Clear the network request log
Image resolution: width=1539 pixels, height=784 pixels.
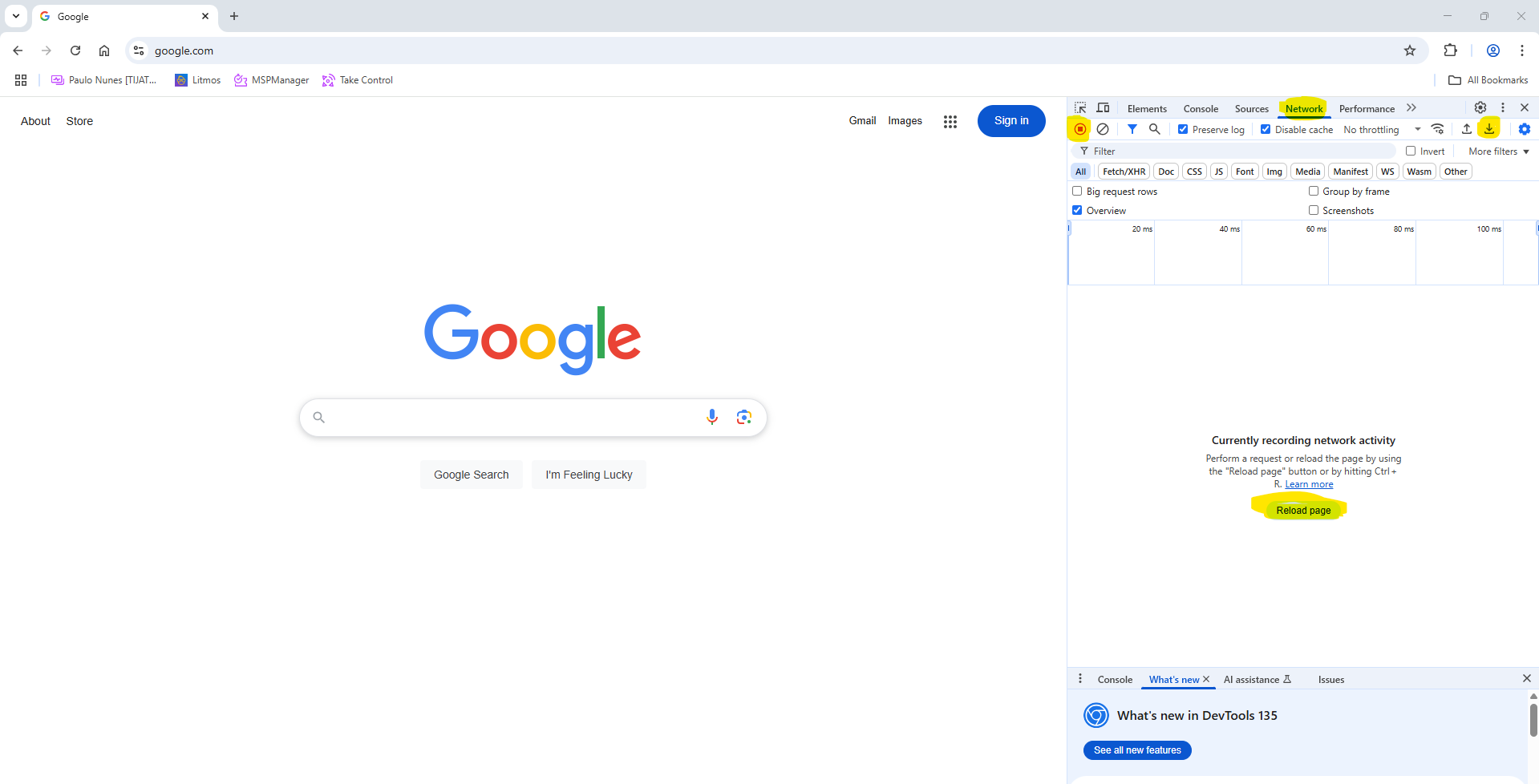coord(1103,128)
